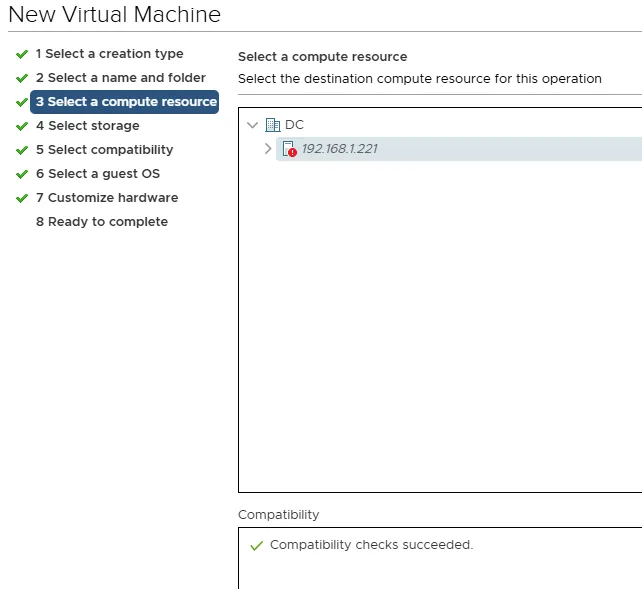Image resolution: width=642 pixels, height=589 pixels.
Task: Open step 2 Select a name and folder
Action: click(x=120, y=78)
